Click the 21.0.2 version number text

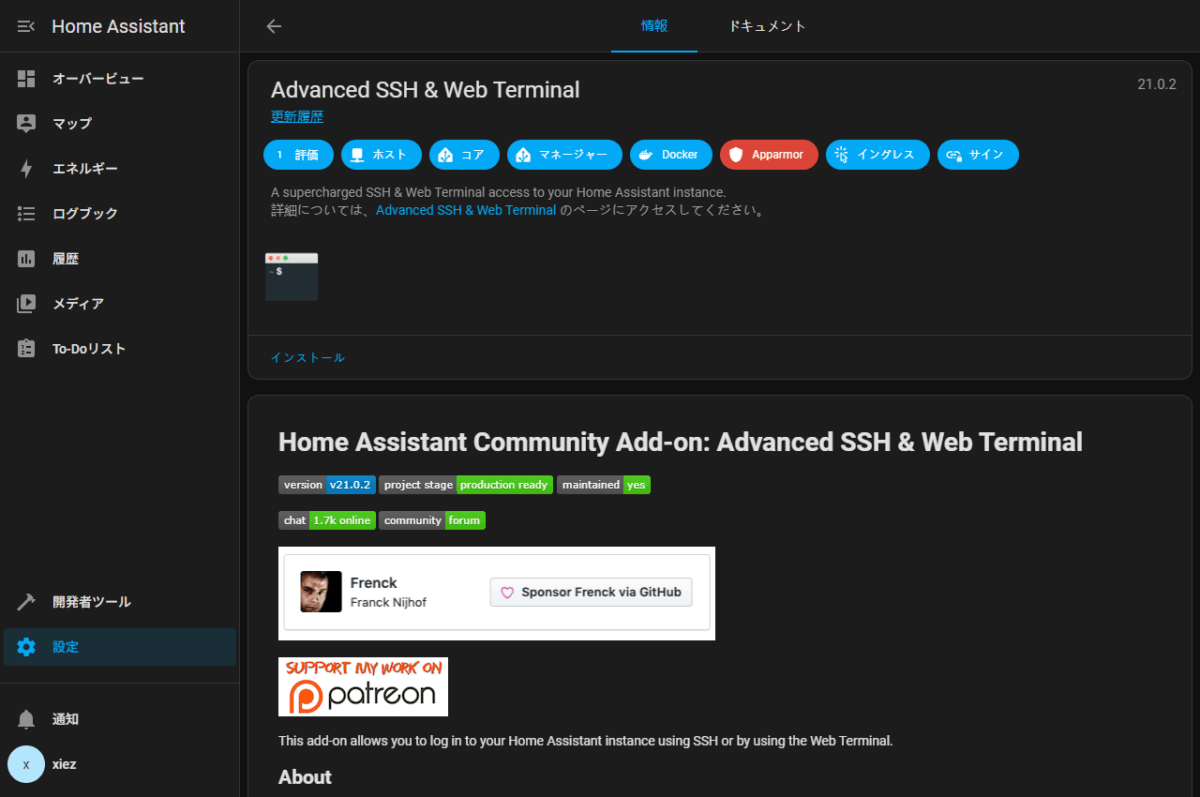coord(1157,84)
